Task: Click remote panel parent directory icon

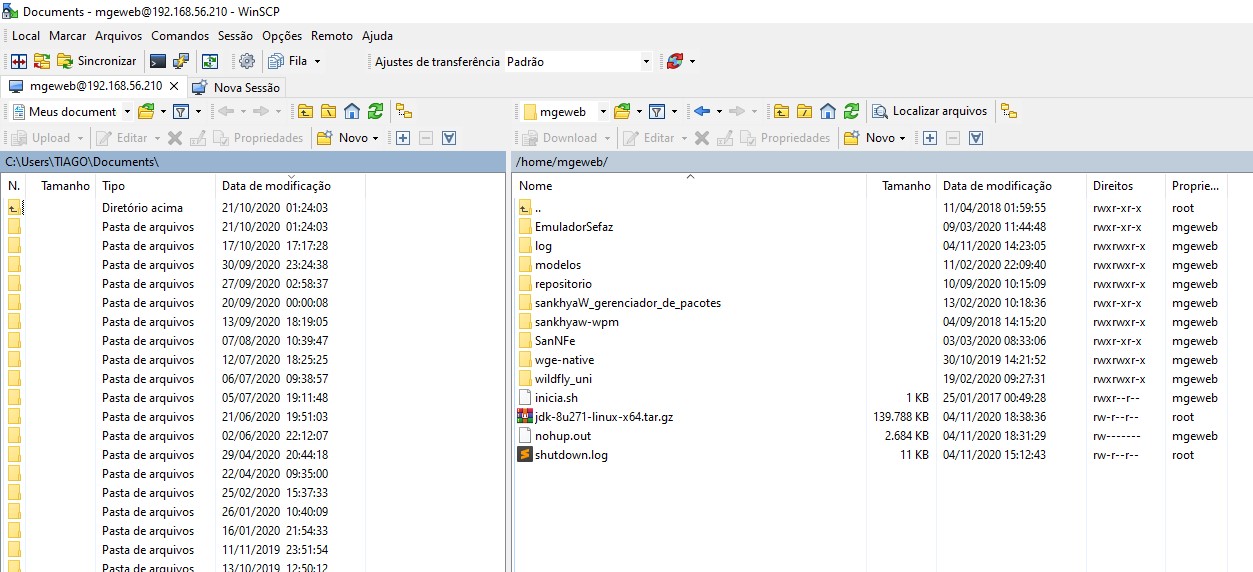Action: click(780, 111)
